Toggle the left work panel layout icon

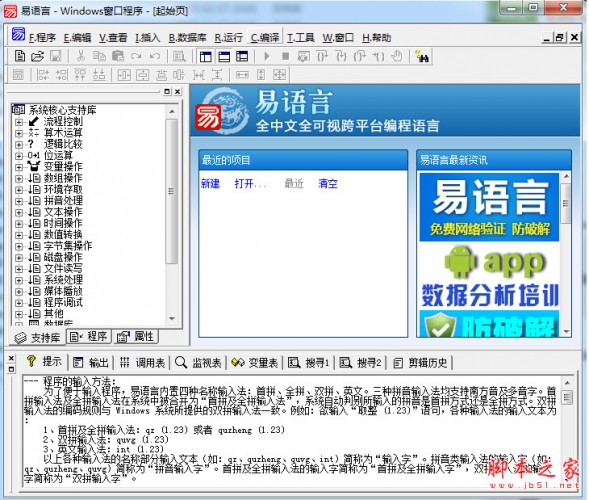pyautogui.click(x=205, y=56)
